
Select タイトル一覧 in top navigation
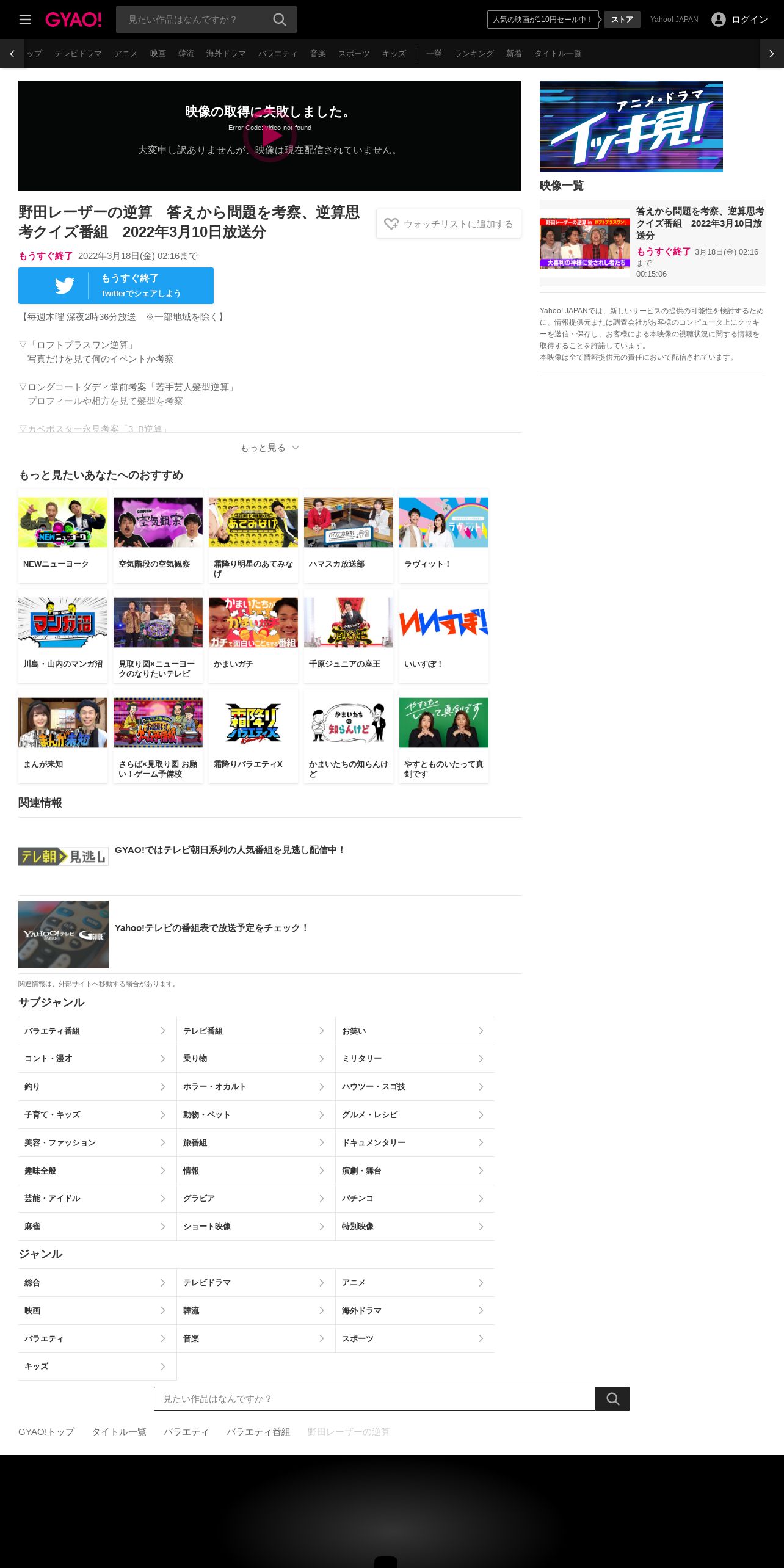557,54
